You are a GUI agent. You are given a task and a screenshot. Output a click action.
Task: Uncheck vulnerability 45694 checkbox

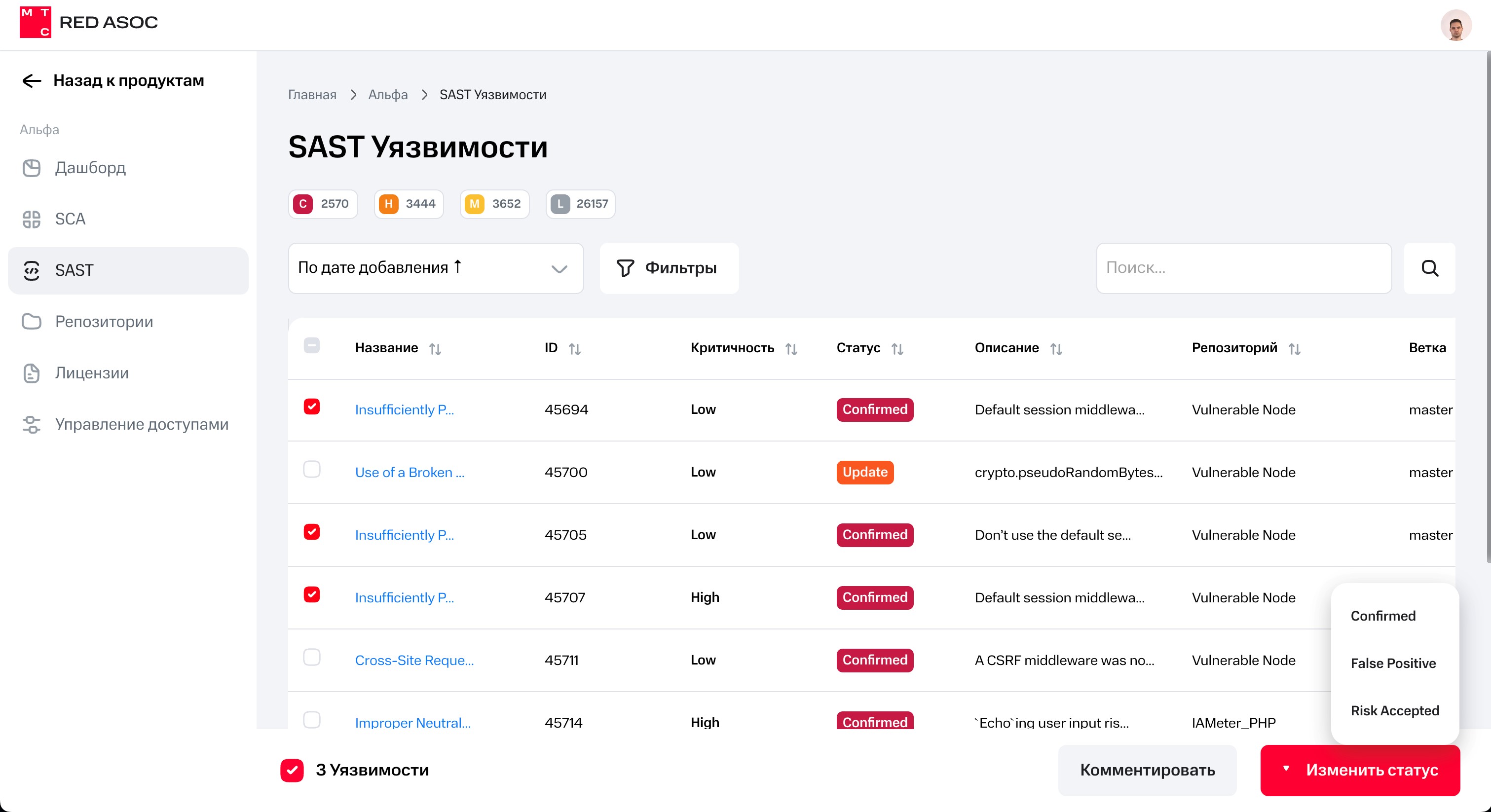point(311,407)
